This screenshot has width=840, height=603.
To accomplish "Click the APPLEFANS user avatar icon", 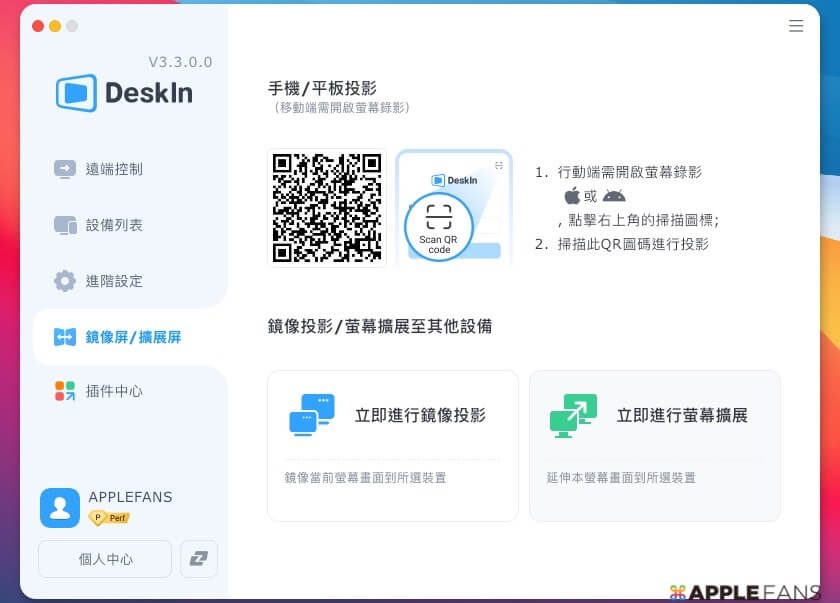I will pyautogui.click(x=60, y=508).
